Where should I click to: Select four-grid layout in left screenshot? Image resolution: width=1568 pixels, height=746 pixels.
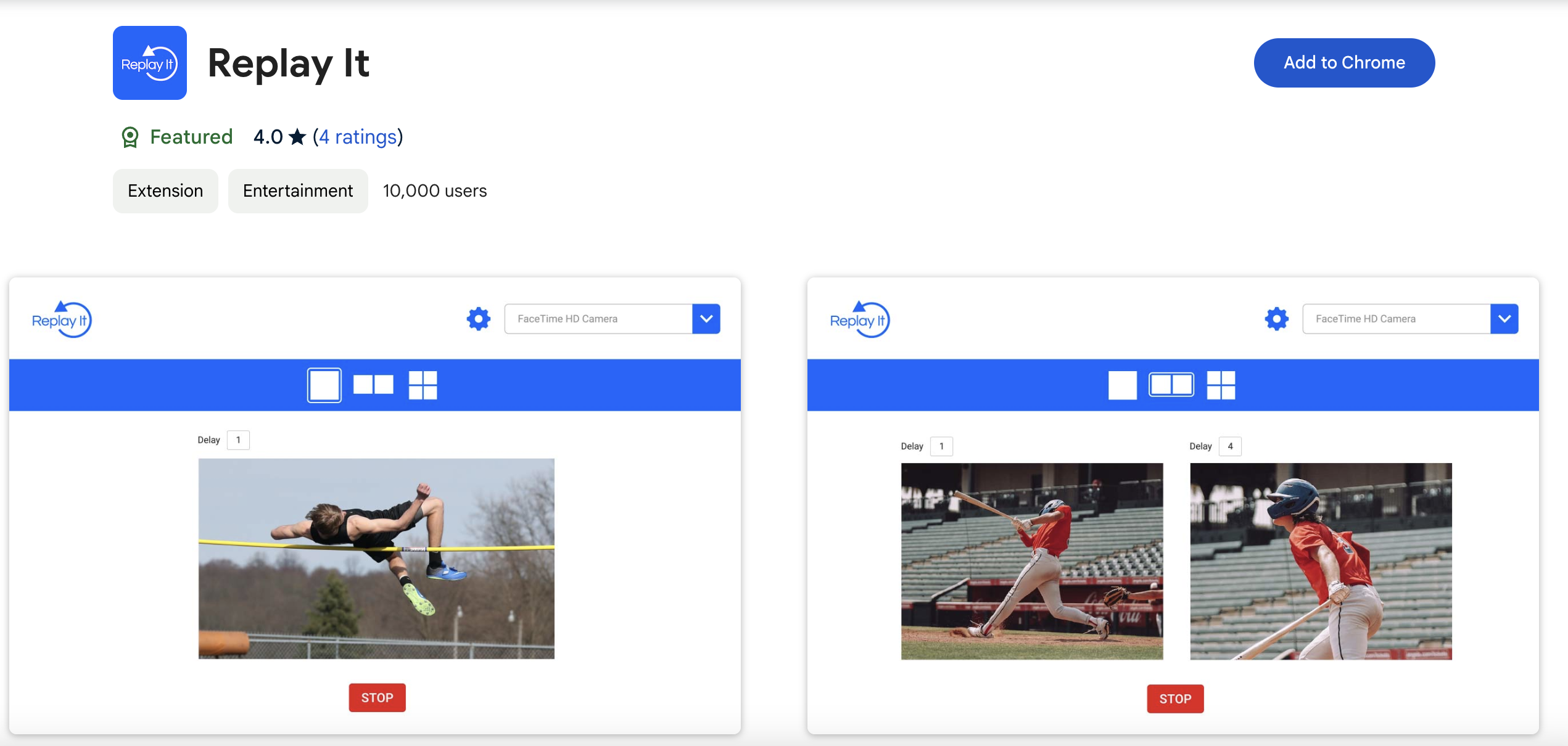423,385
